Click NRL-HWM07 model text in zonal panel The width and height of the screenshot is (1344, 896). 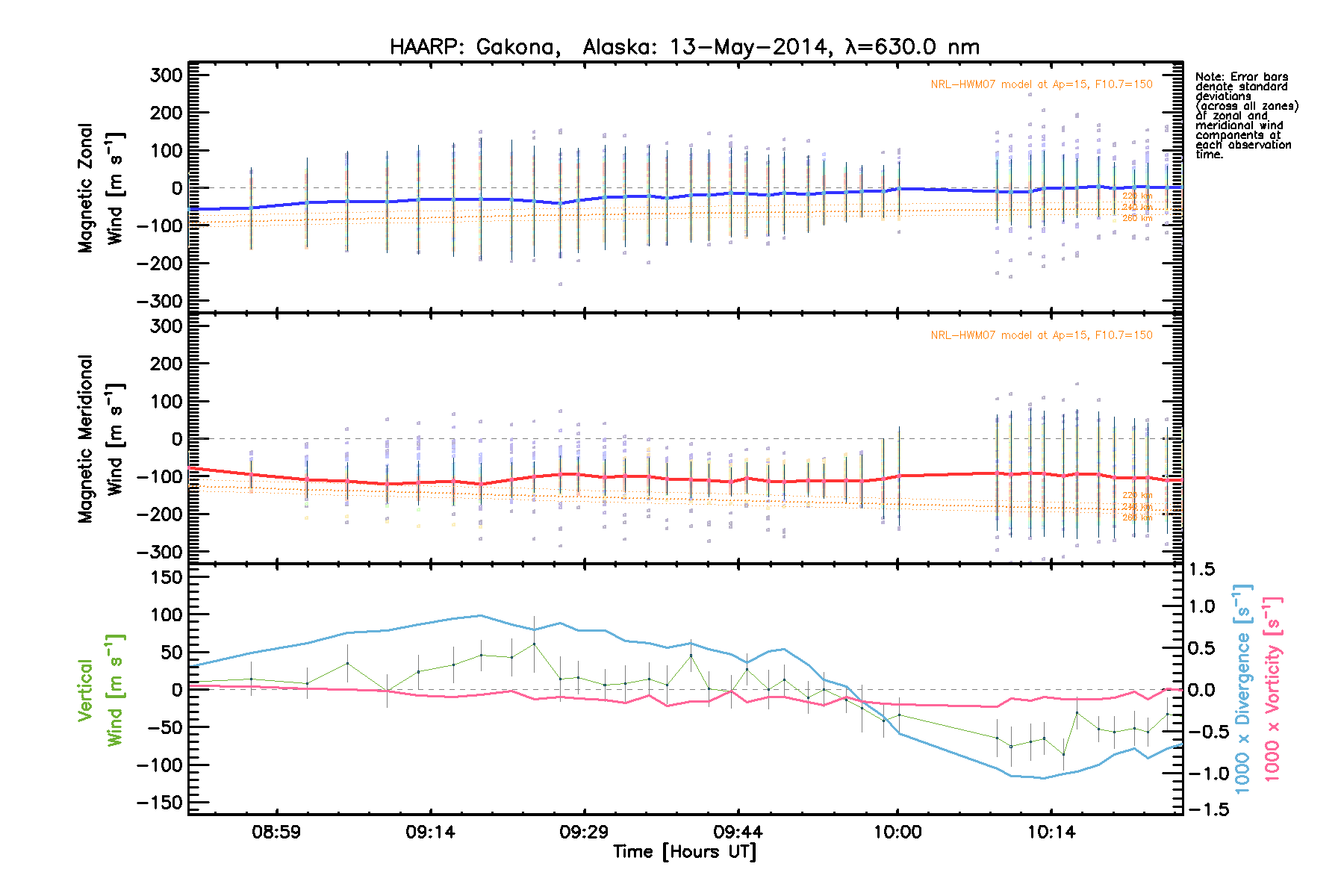click(x=1041, y=84)
